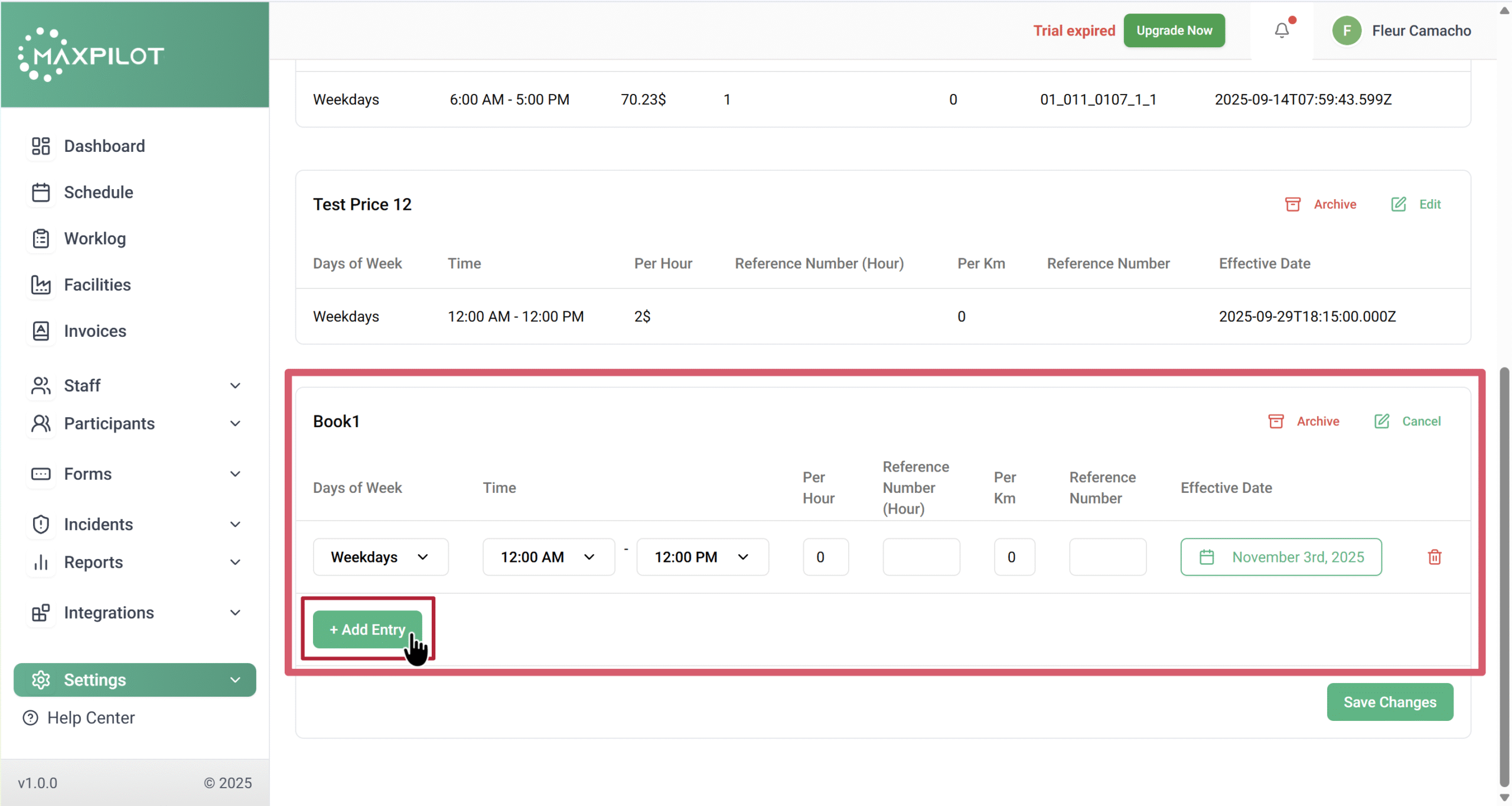Open the 12:00 AM start time dropdown
1512x806 pixels.
tap(548, 557)
